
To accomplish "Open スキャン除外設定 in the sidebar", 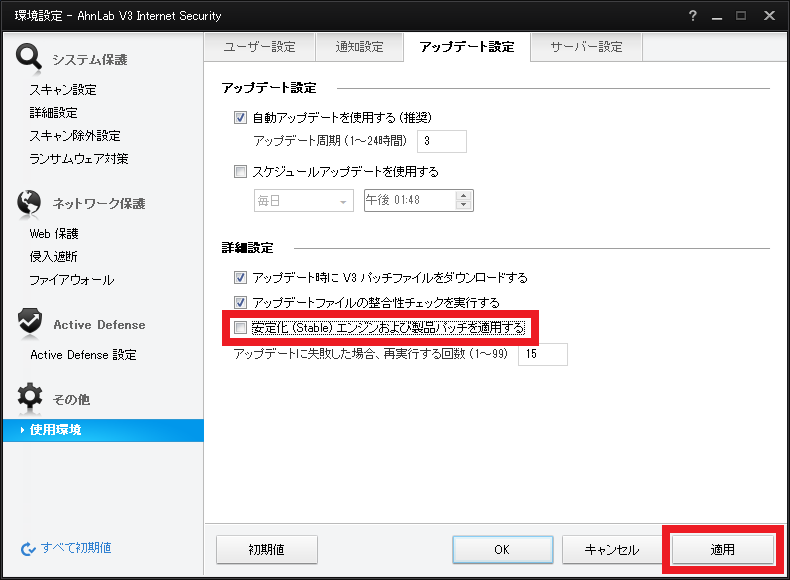I will [75, 136].
